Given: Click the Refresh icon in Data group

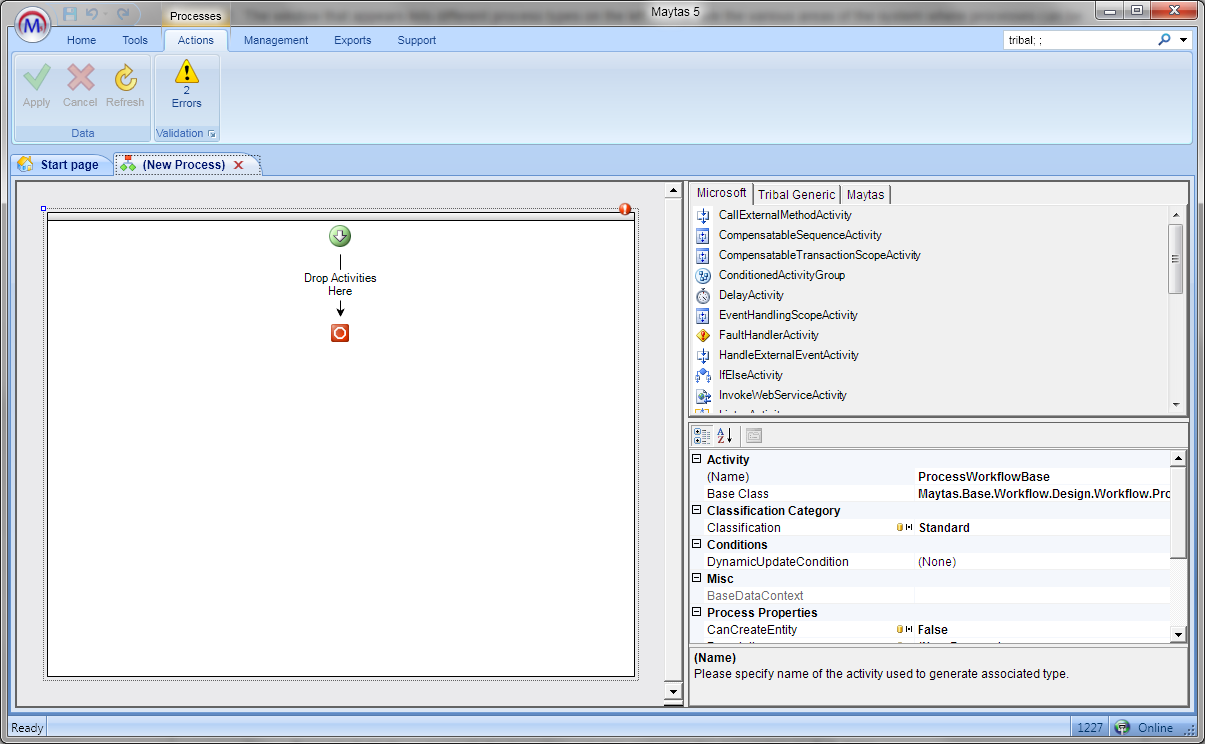Looking at the screenshot, I should pos(125,79).
